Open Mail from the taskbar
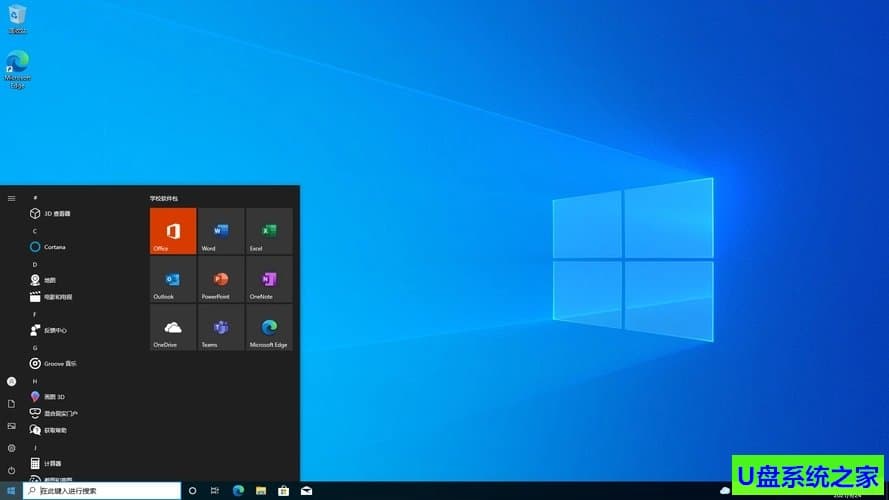Viewport: 889px width, 500px height. 307,491
